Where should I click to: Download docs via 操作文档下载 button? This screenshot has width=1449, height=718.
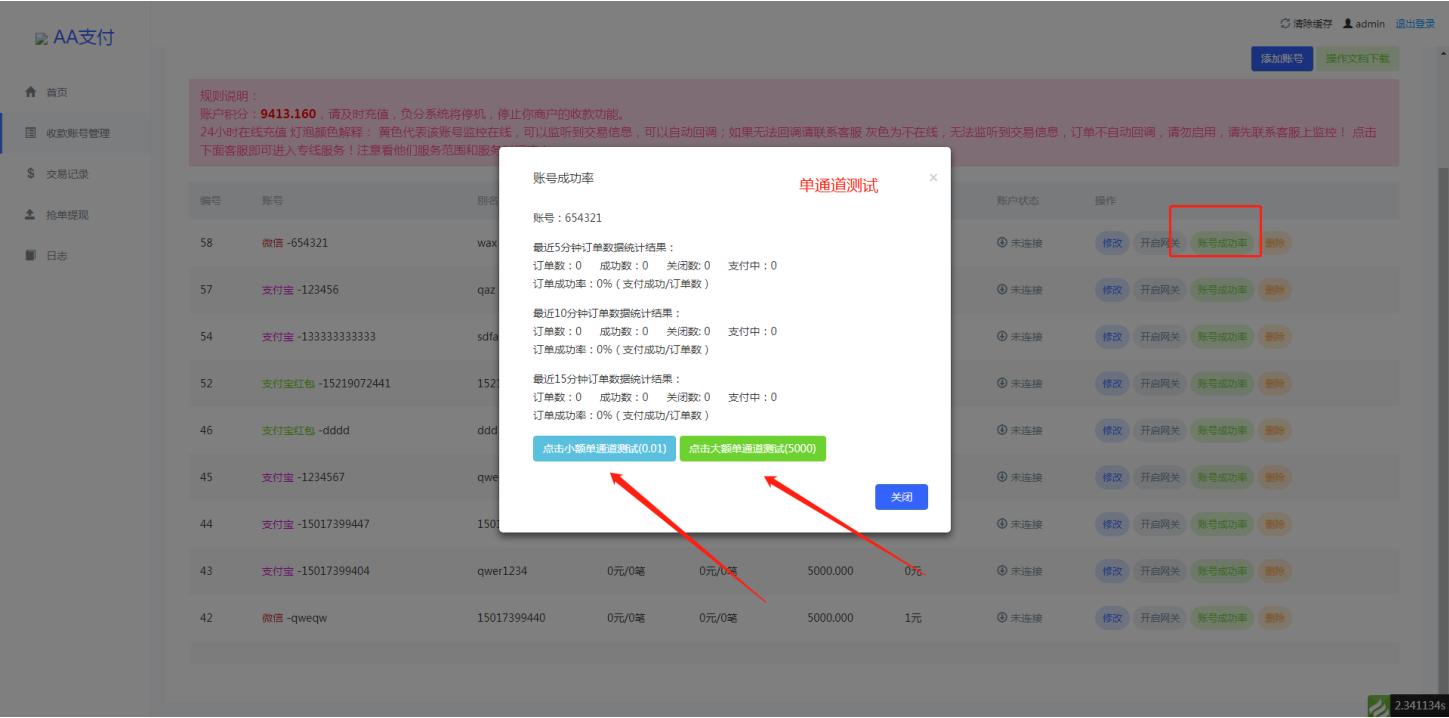[1357, 59]
